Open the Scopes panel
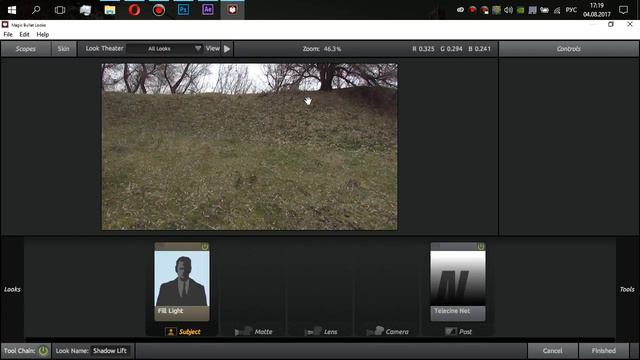This screenshot has width=640, height=360. pyautogui.click(x=26, y=49)
